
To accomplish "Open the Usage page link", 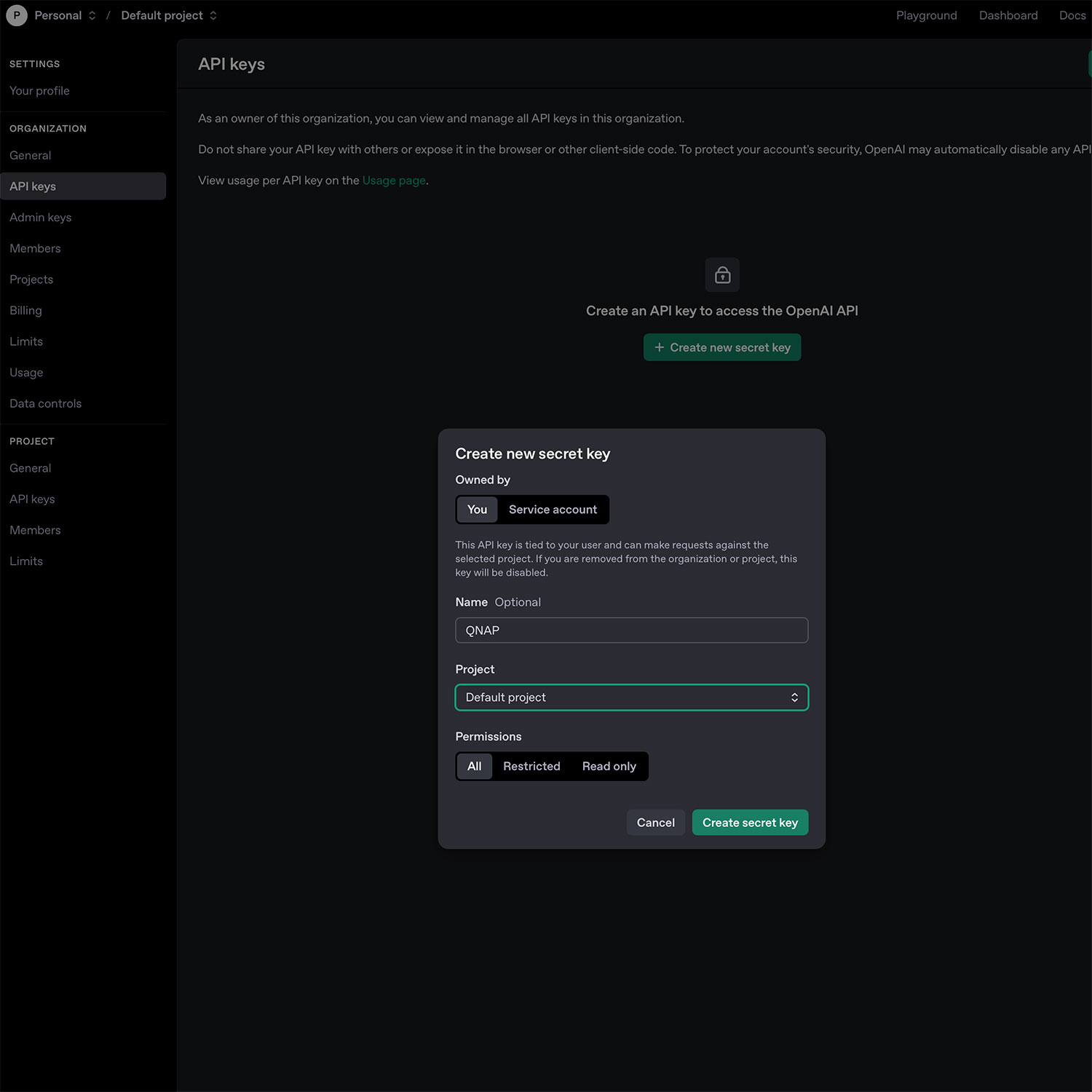I will [394, 181].
